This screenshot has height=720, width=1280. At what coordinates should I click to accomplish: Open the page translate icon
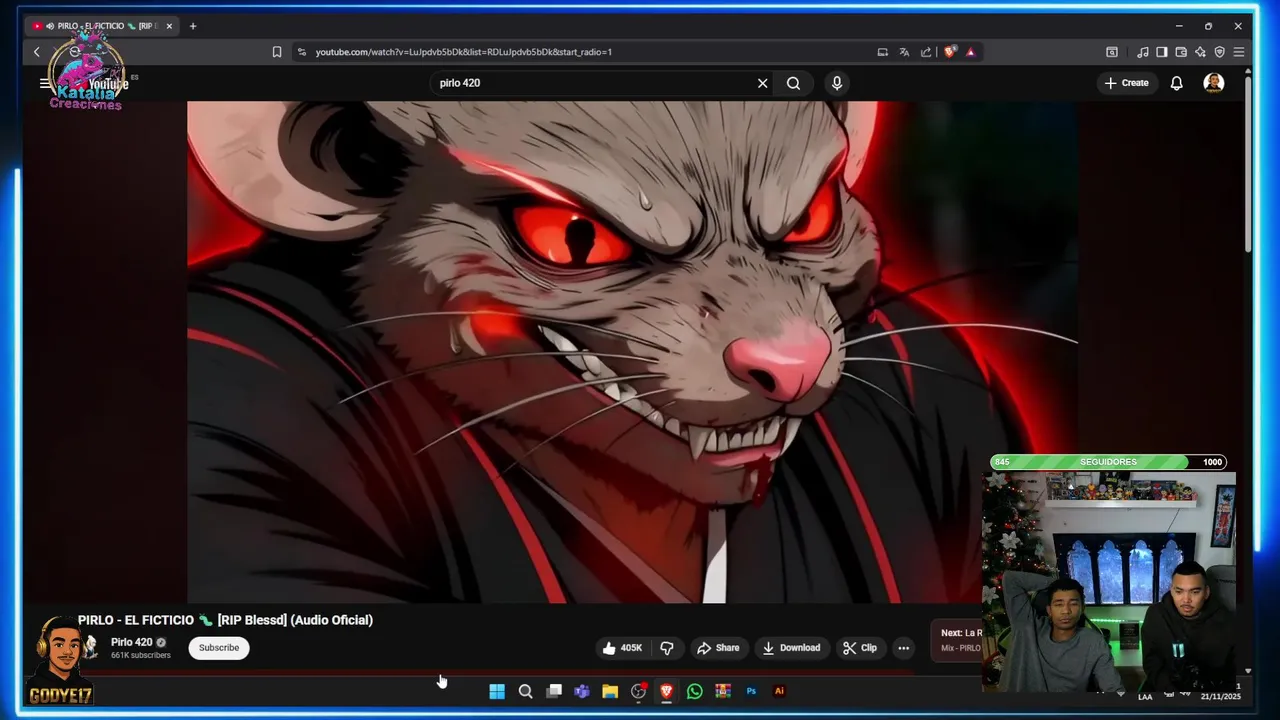pos(904,52)
